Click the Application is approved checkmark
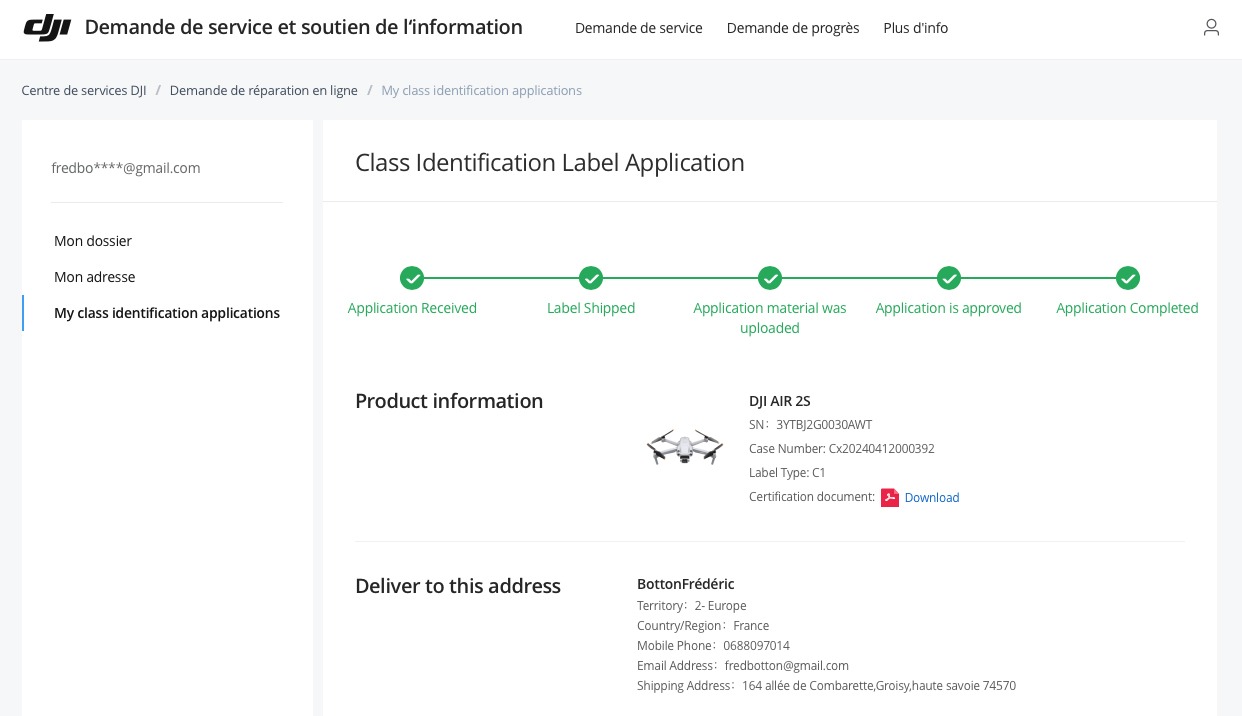 (949, 278)
